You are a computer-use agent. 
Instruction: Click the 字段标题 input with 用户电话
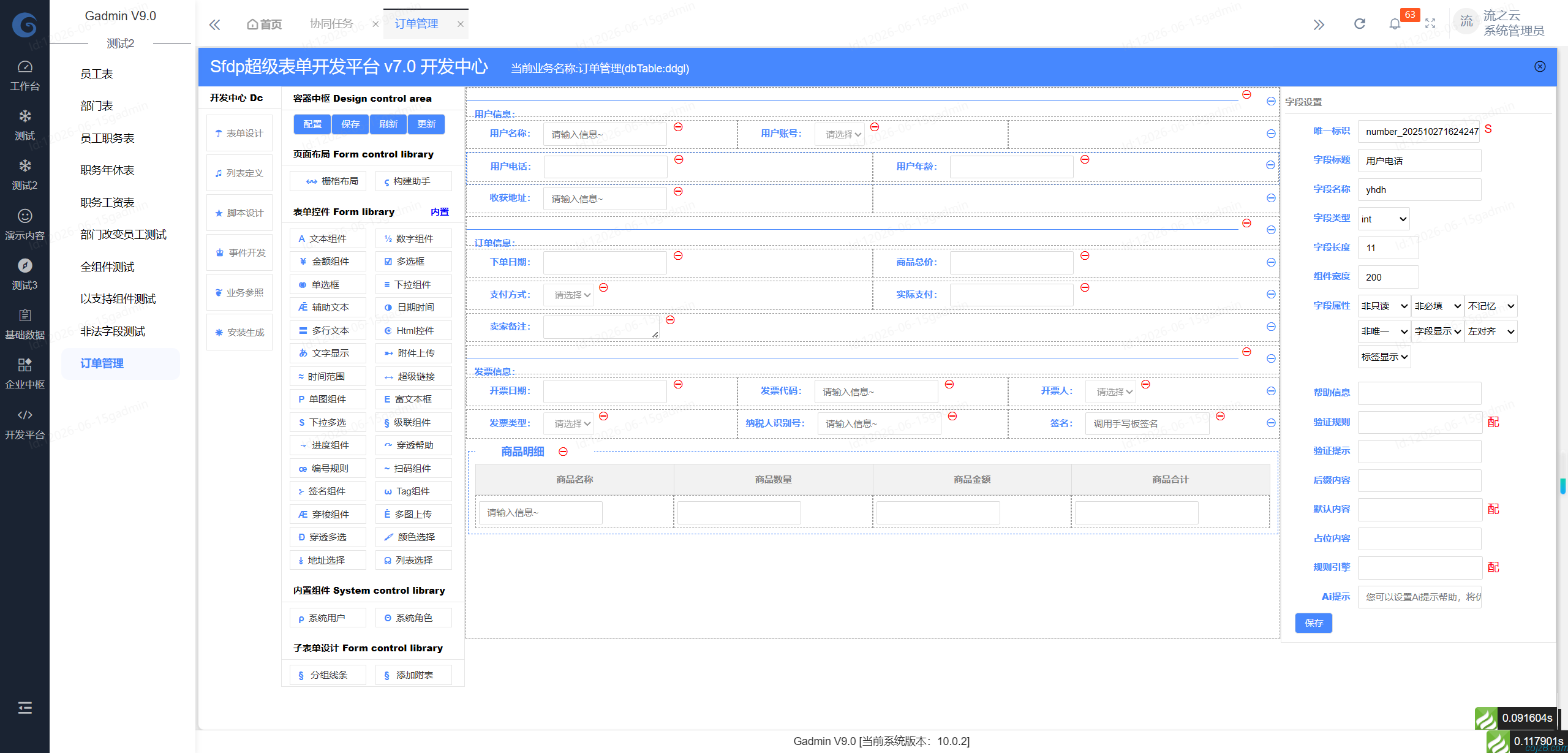click(1419, 161)
